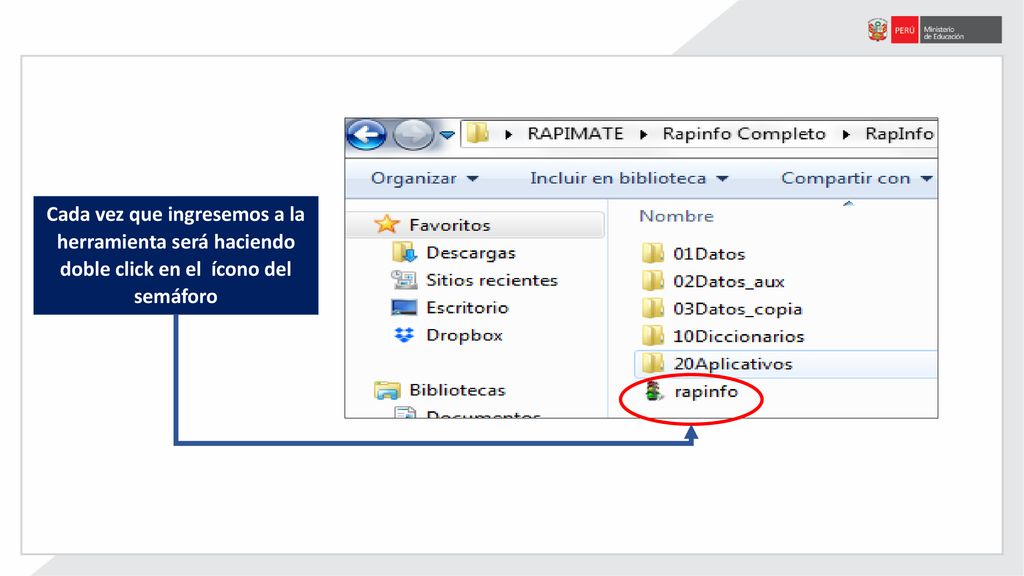This screenshot has height=576, width=1024.
Task: Go back with the blue Back arrow
Action: 366,135
